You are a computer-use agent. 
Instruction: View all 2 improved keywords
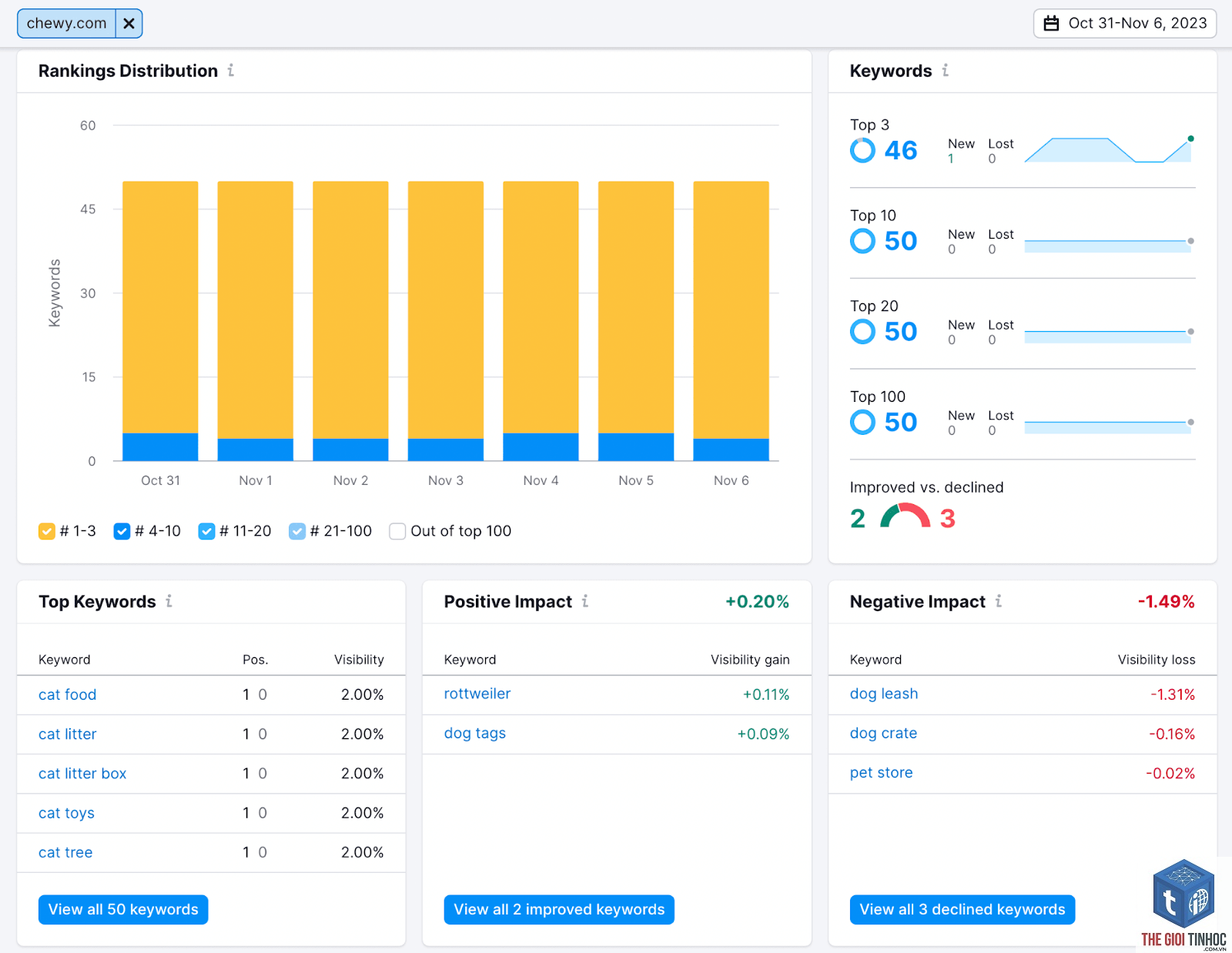pos(559,909)
